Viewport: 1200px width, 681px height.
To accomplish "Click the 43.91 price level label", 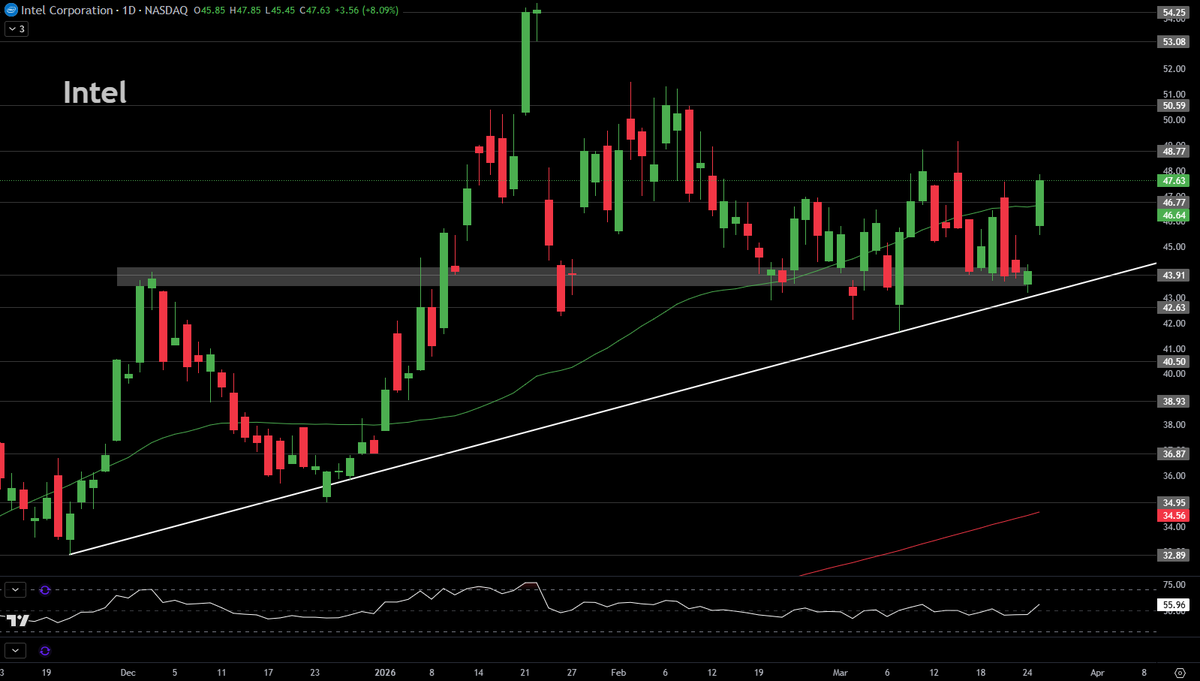I will point(1173,275).
